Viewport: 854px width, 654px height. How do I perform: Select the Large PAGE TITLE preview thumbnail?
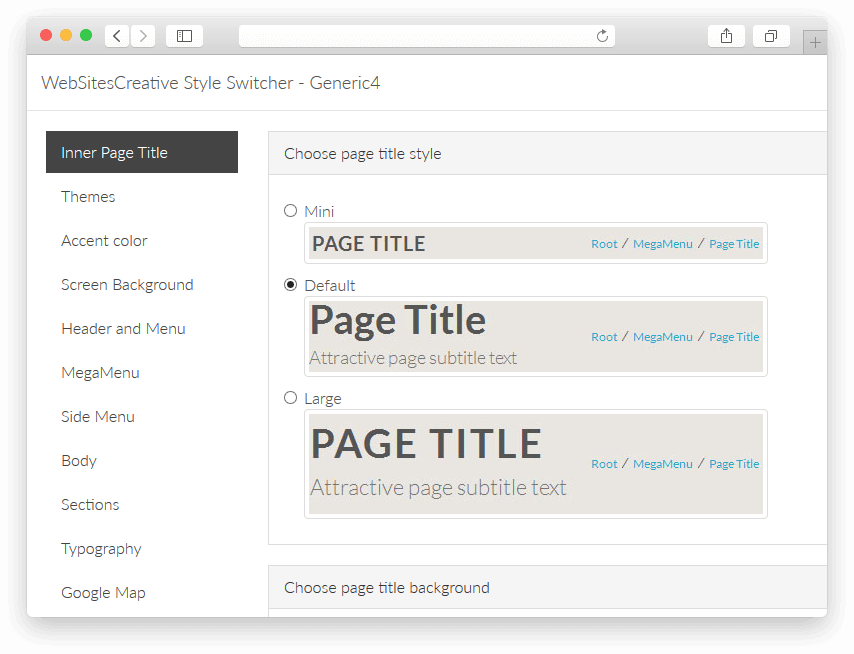(536, 464)
